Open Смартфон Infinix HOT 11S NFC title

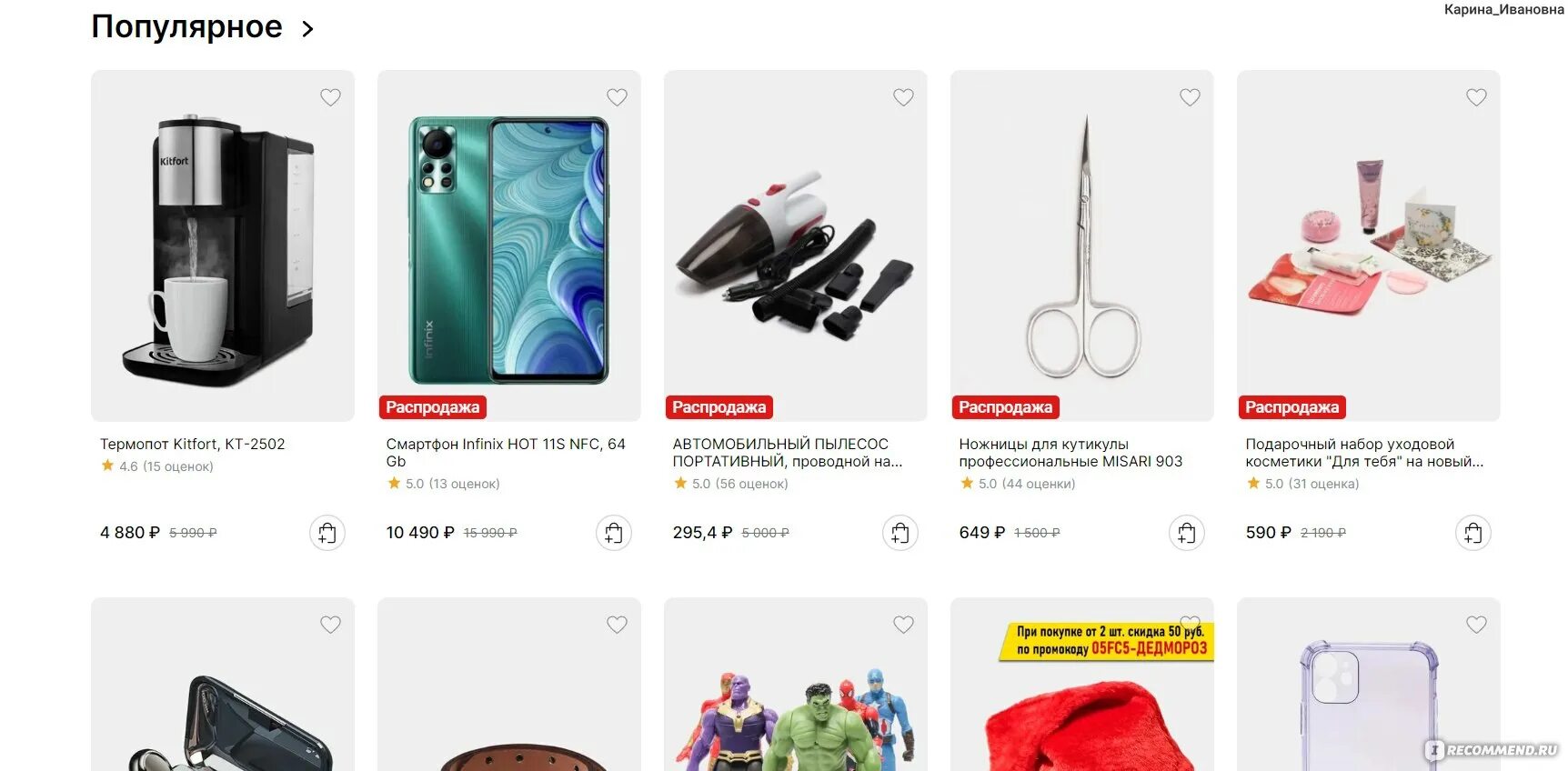tap(506, 453)
